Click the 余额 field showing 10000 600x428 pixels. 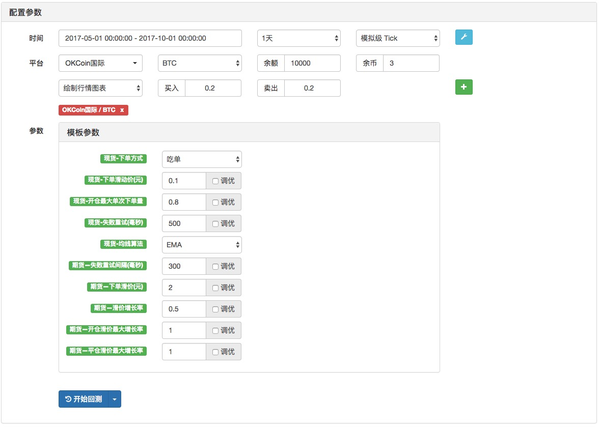[315, 63]
